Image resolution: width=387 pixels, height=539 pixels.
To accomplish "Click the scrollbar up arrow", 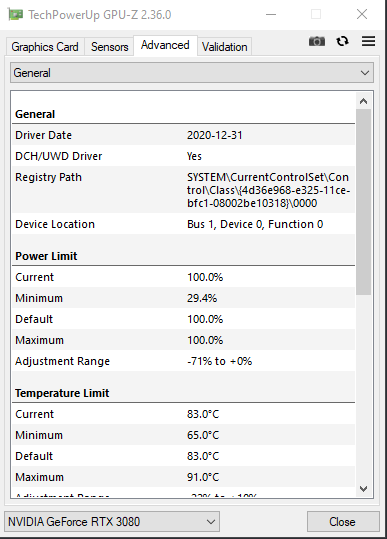I will [363, 101].
